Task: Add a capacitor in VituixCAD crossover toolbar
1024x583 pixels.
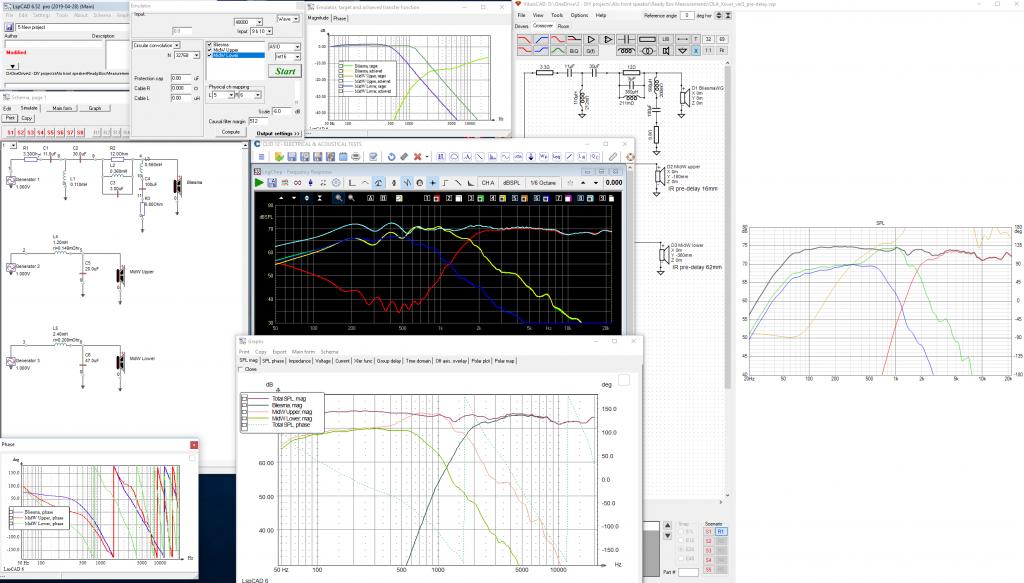Action: tap(626, 39)
